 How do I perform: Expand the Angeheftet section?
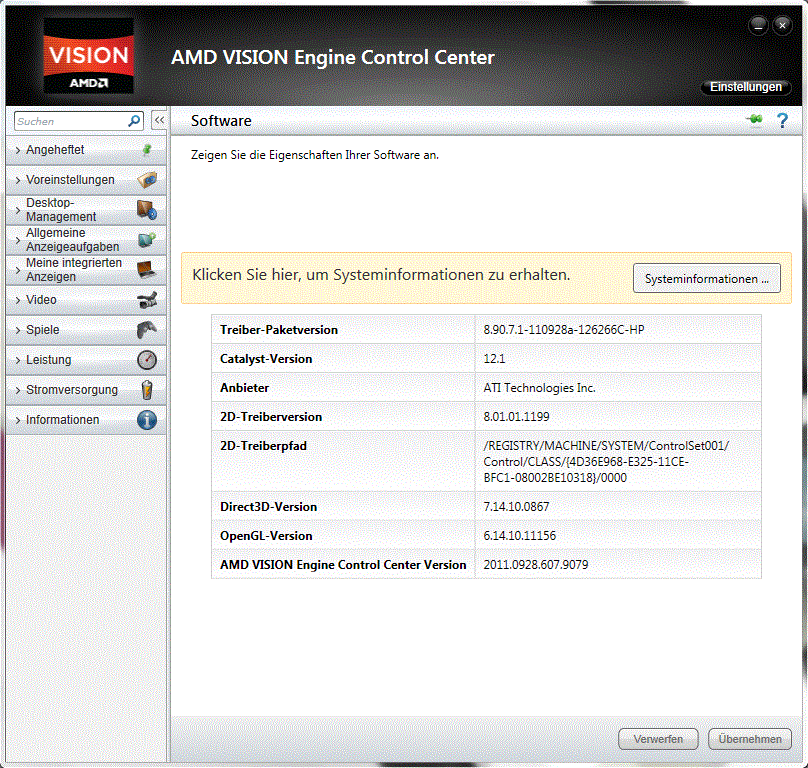click(86, 150)
